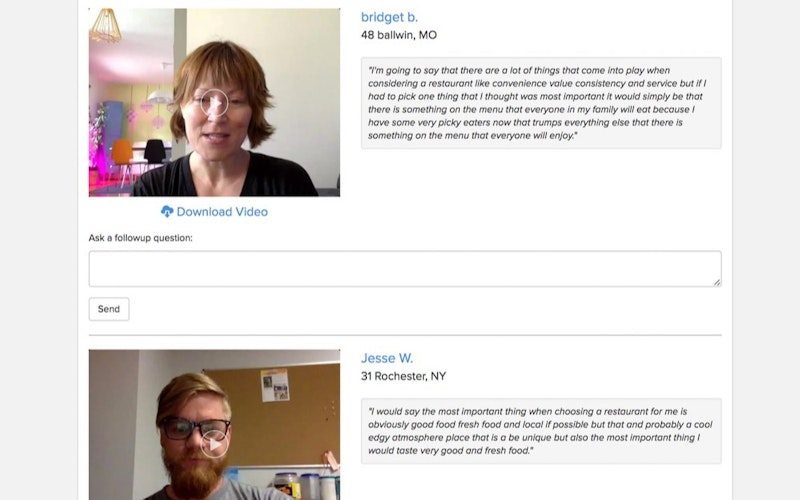Click the '31 Rochester, NY' location text
The image size is (800, 500).
click(404, 377)
